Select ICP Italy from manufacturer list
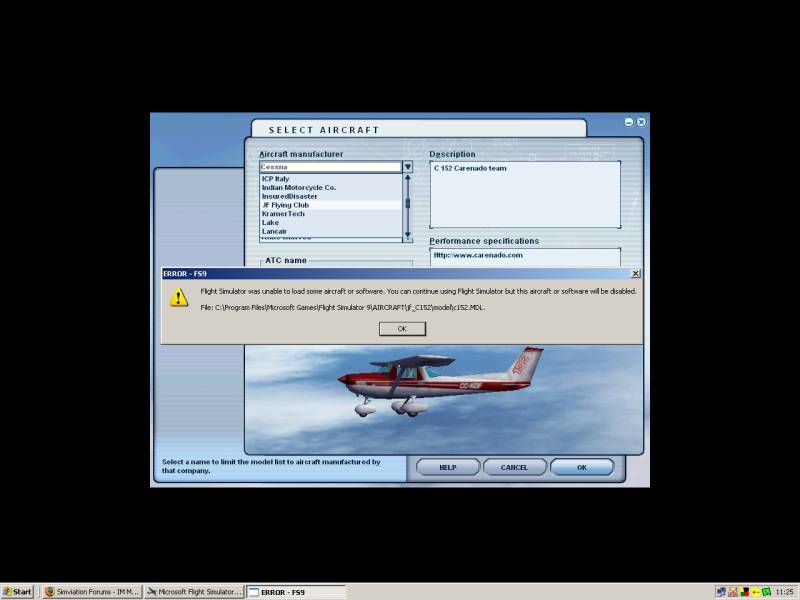 276,179
